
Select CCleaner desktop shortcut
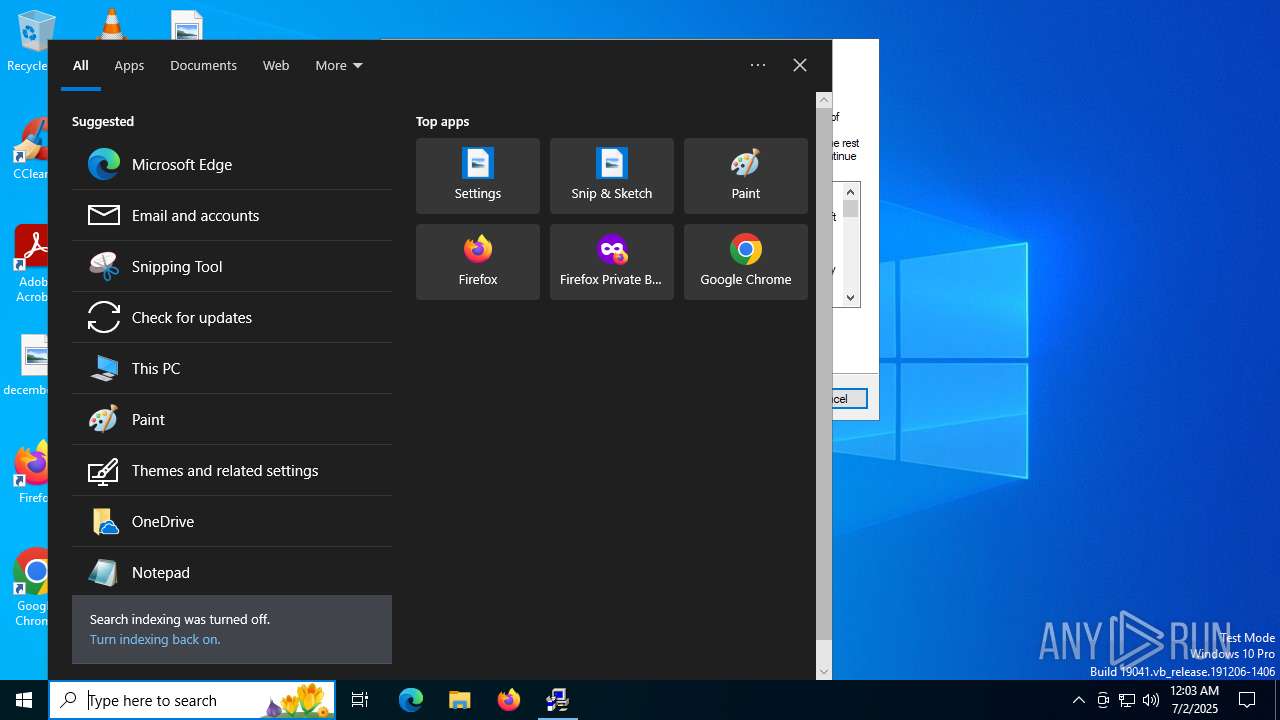(30, 150)
